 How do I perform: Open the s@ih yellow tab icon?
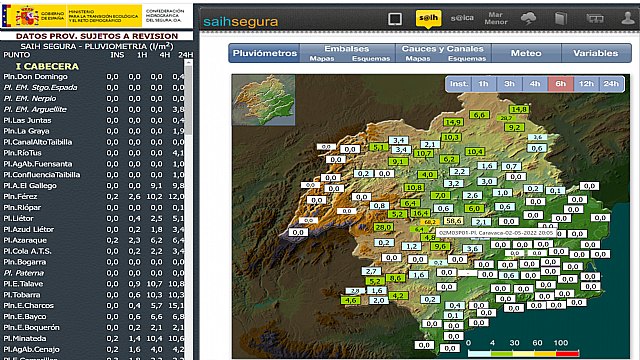click(x=428, y=18)
